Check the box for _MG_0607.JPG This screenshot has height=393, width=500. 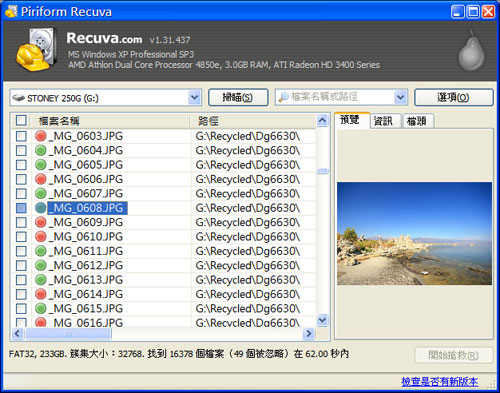pos(21,193)
